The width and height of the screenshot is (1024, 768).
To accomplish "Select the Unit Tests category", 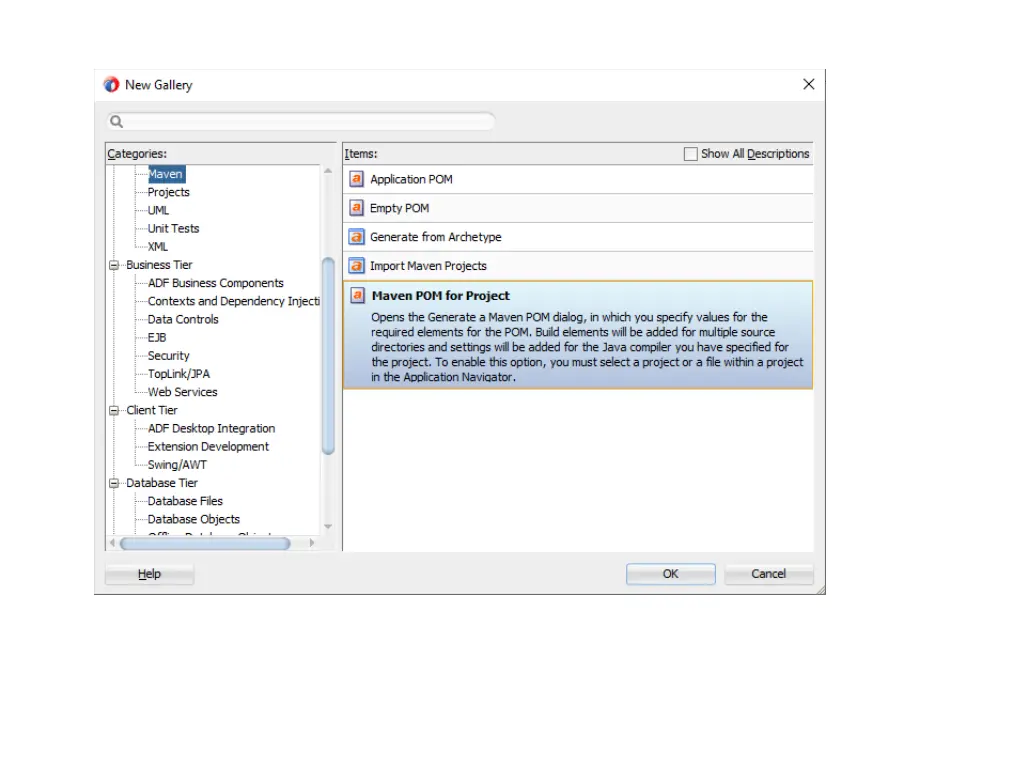I will (x=173, y=228).
